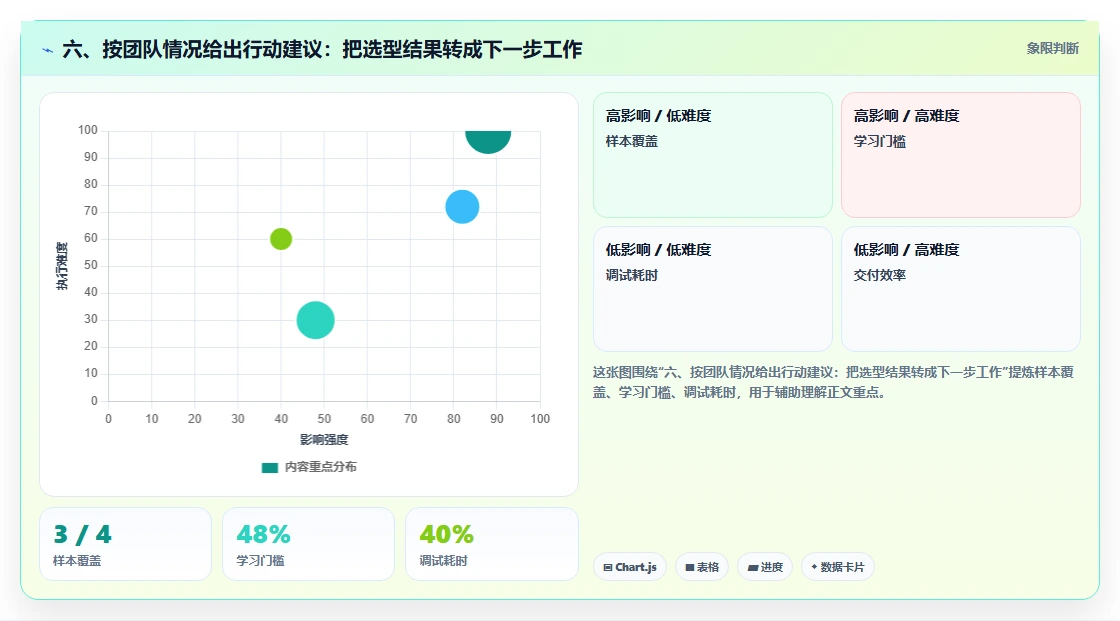Click the 影响强度 x-axis title
The image size is (1120, 621).
[324, 439]
